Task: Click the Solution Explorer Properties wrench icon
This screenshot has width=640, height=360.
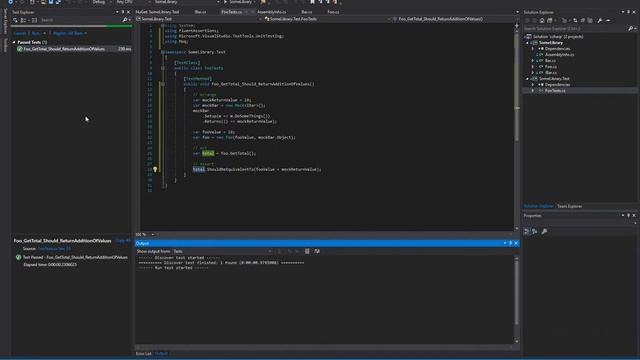Action: [600, 20]
